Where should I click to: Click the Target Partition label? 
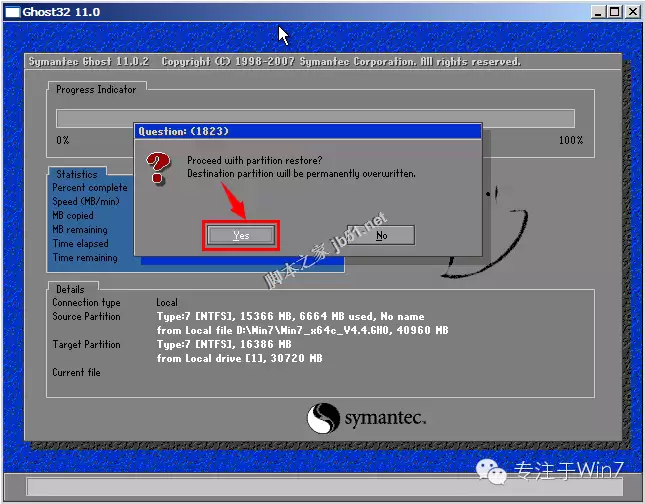(86, 344)
